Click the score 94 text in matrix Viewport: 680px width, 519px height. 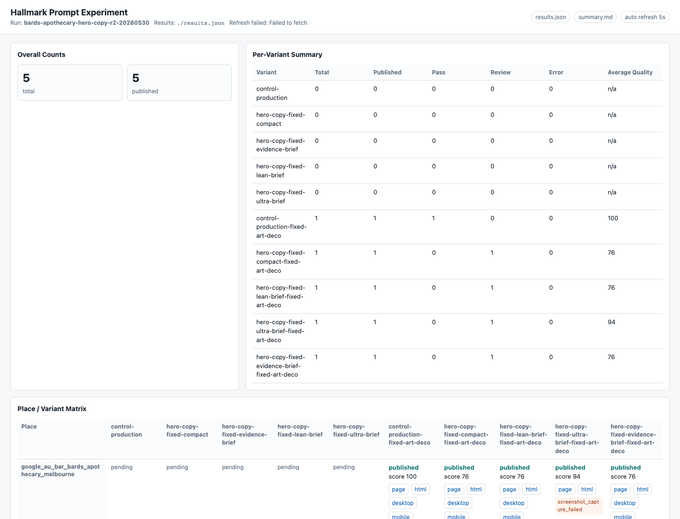click(x=568, y=477)
